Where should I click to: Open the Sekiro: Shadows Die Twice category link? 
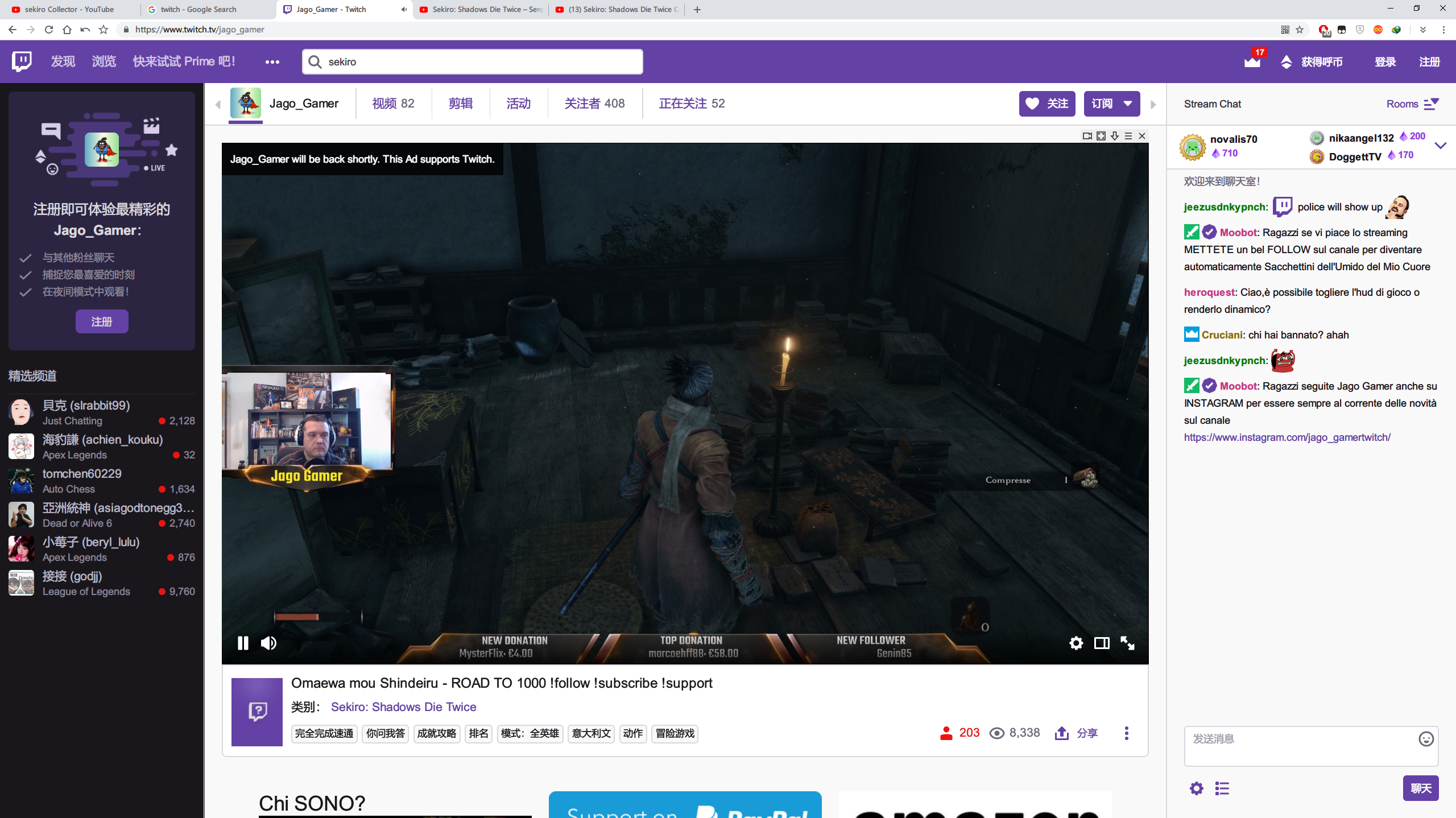403,707
